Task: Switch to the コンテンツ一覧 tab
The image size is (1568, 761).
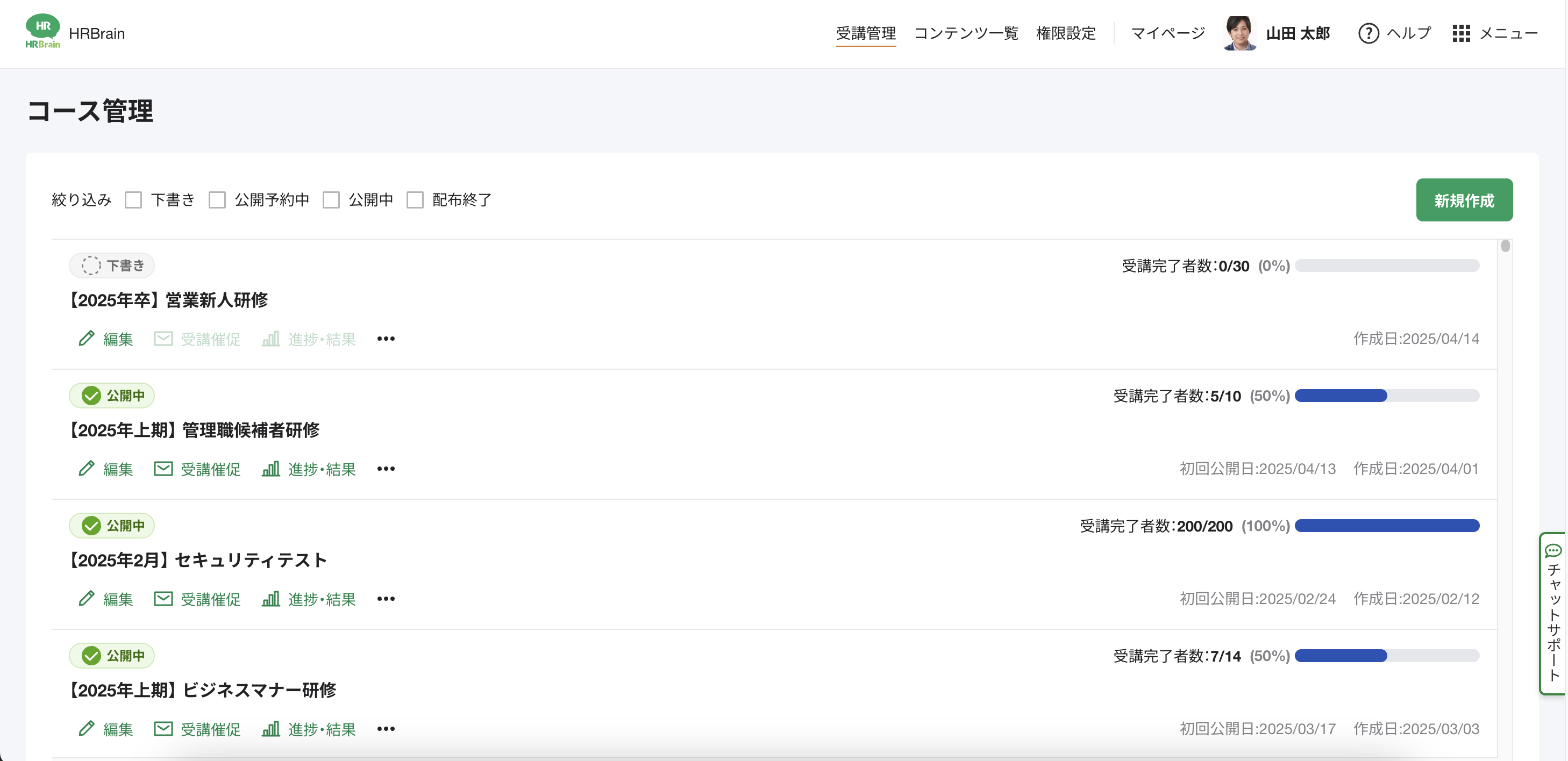Action: point(966,33)
